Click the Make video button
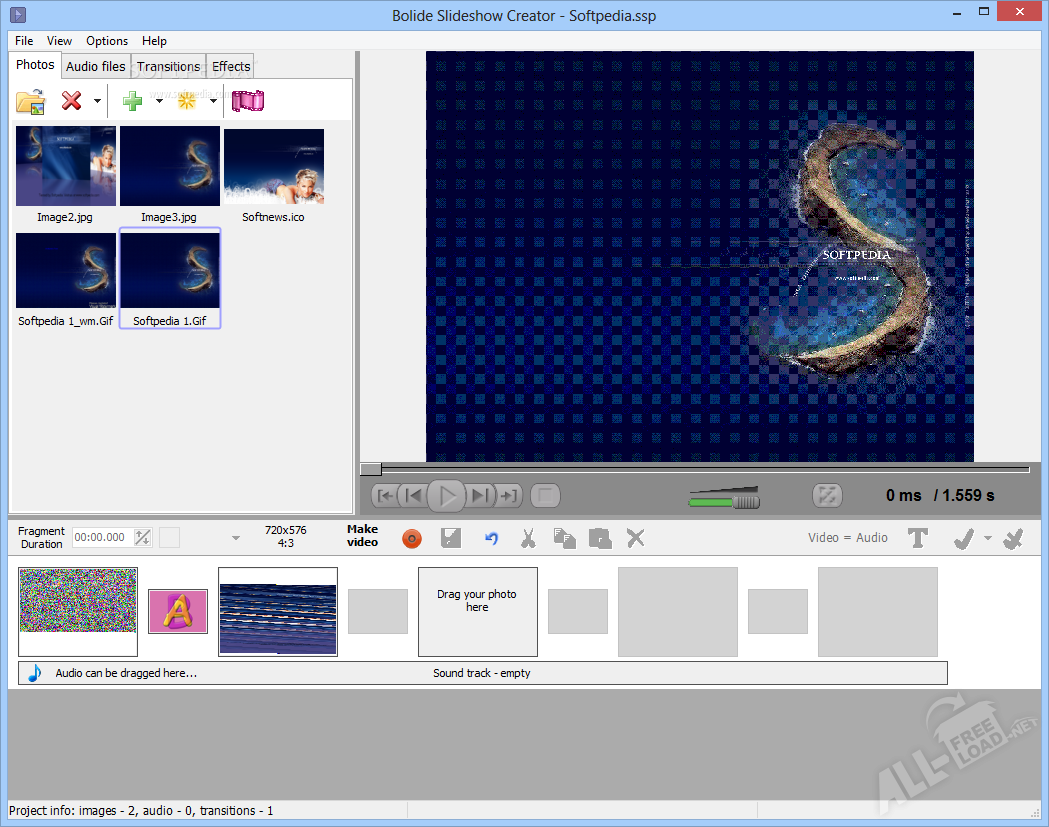This screenshot has width=1049, height=827. pos(362,536)
